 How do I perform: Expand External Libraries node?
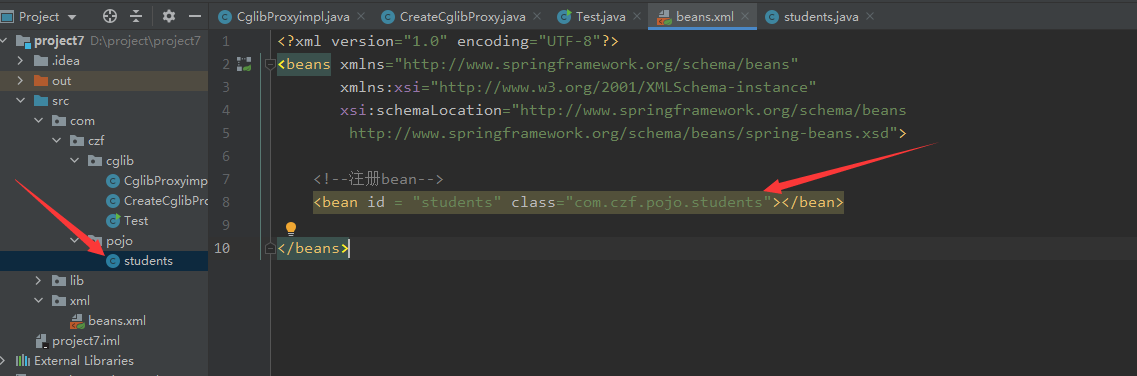4,361
